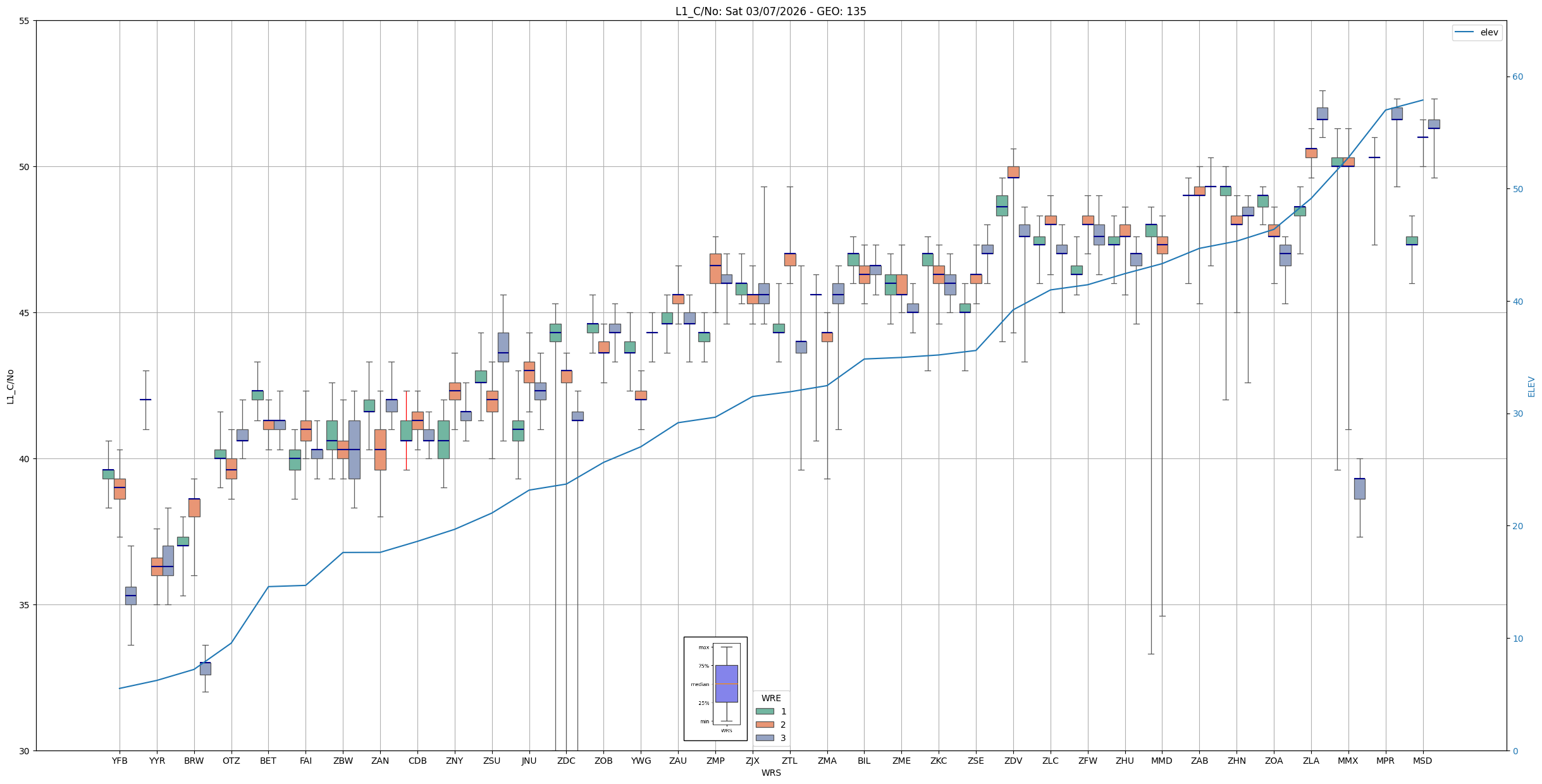Click the elev line legend entry
The height and width of the screenshot is (784, 1542).
click(x=1477, y=32)
